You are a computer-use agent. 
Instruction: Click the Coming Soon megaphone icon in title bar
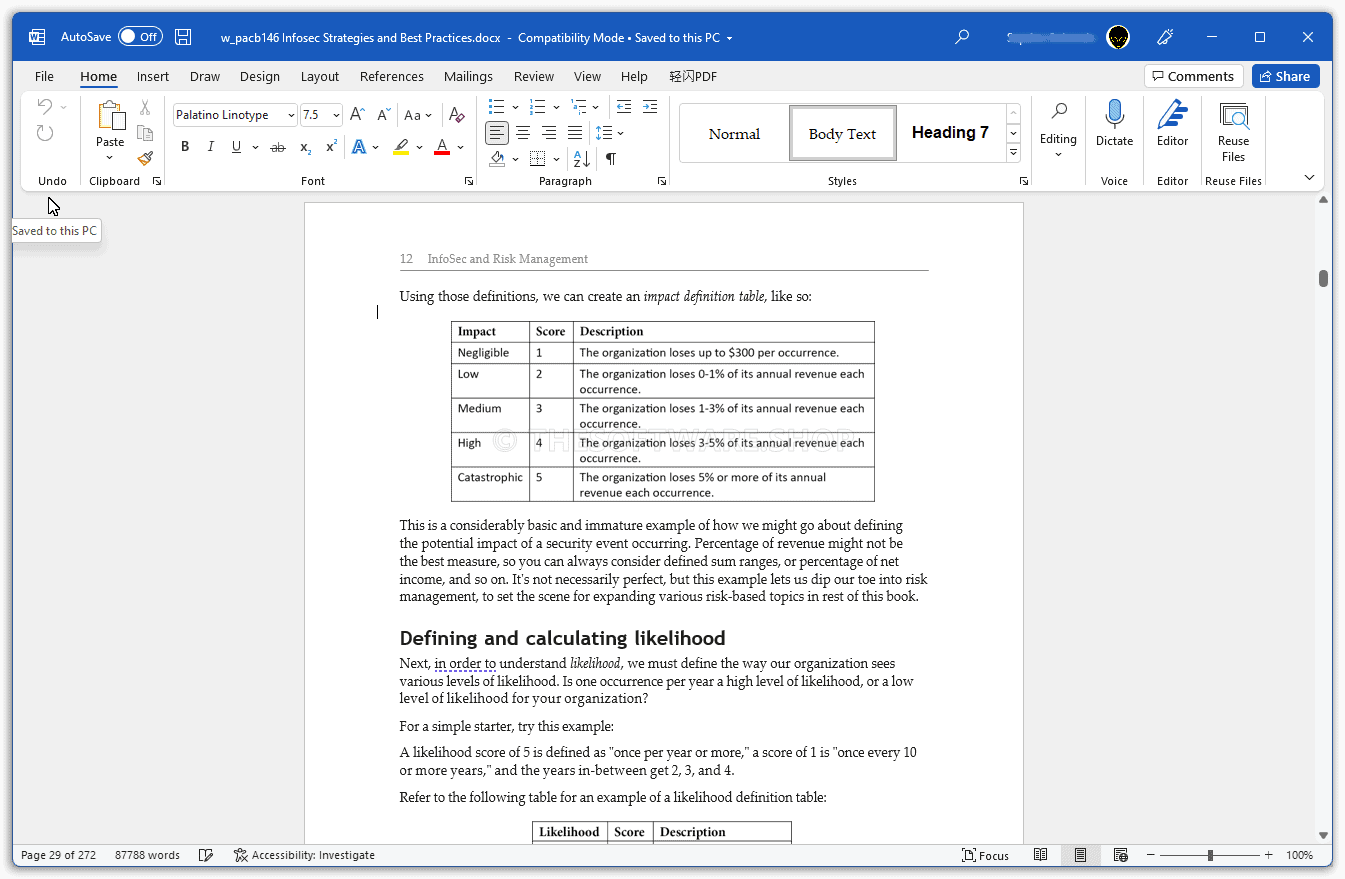(1165, 37)
